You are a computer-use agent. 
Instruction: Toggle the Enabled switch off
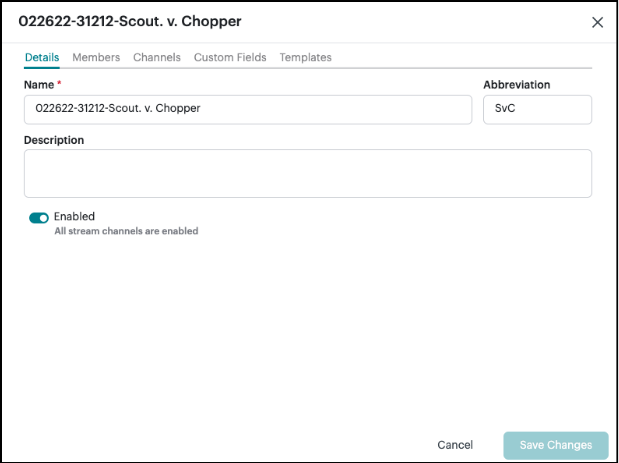(39, 217)
